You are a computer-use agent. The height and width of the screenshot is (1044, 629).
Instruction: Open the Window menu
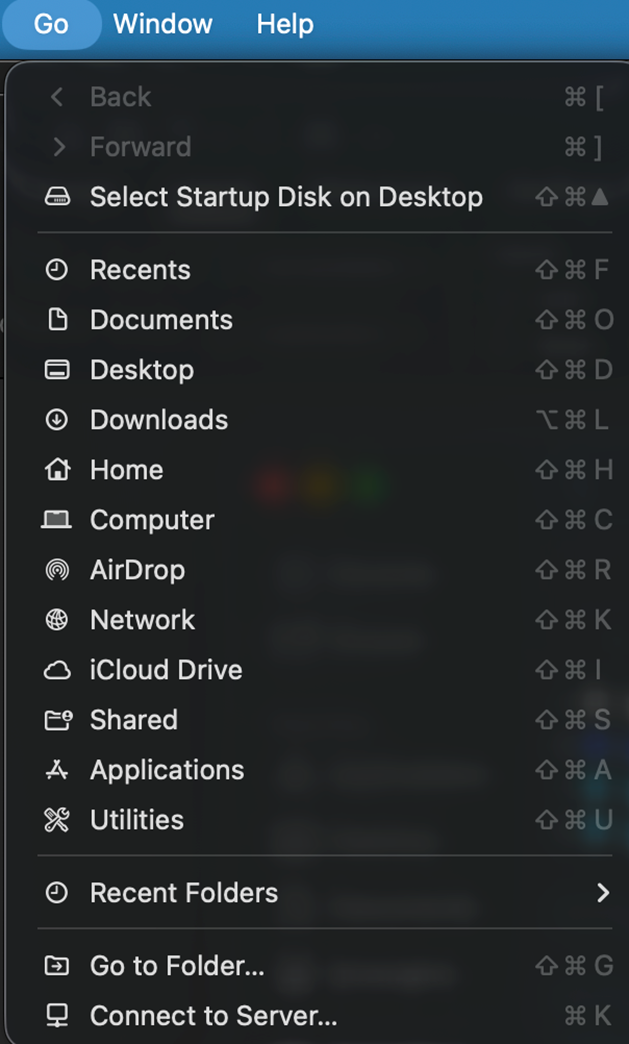point(163,24)
